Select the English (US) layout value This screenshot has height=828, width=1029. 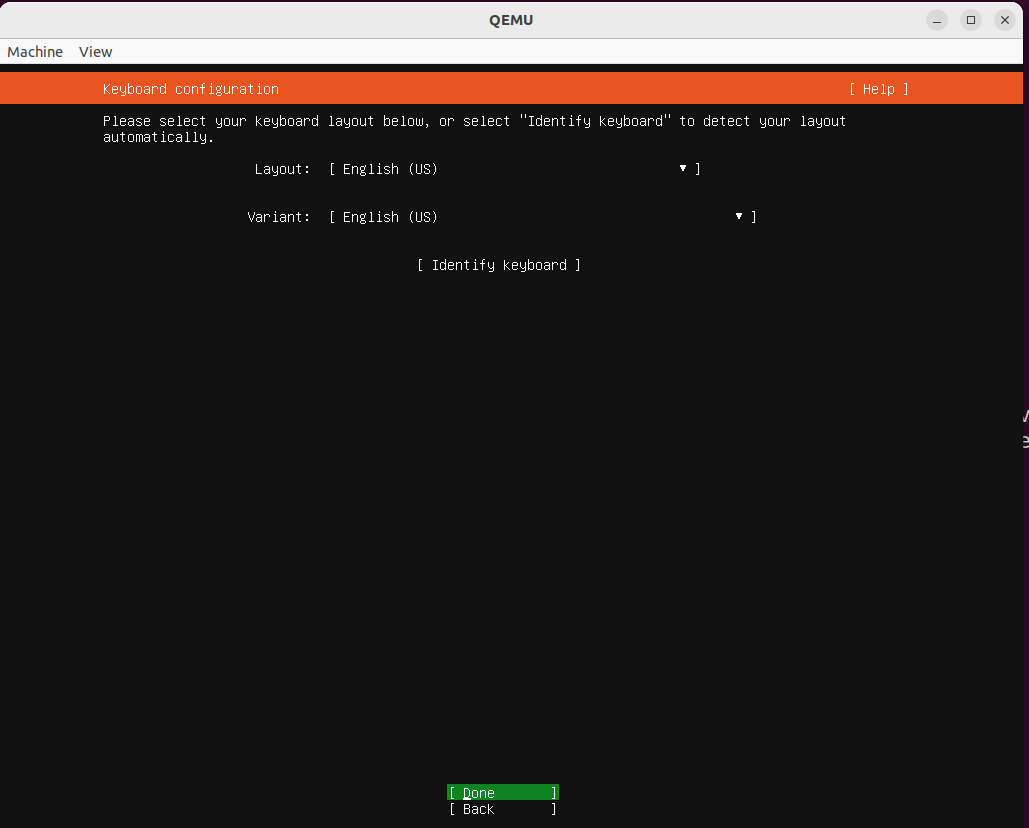coord(383,169)
